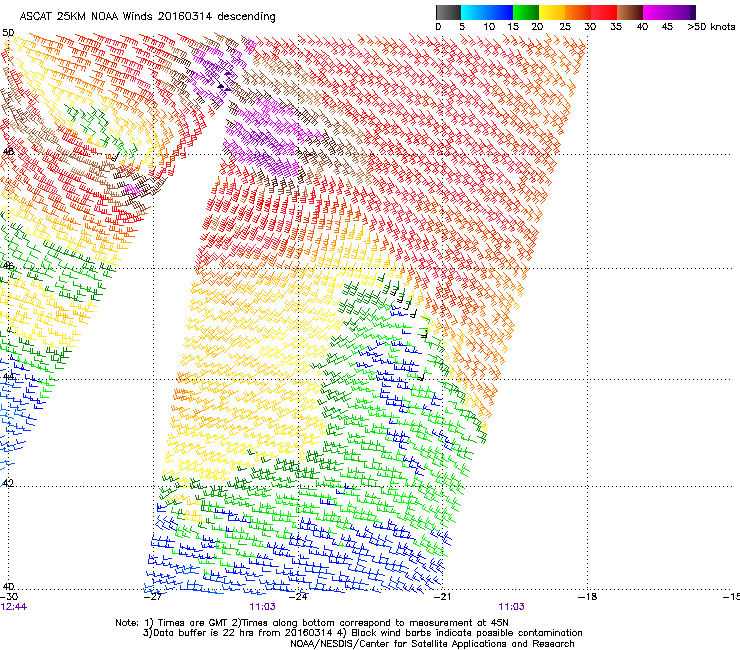The width and height of the screenshot is (740, 650).
Task: Click the gray 0-5 knots color swatch
Action: (448, 12)
